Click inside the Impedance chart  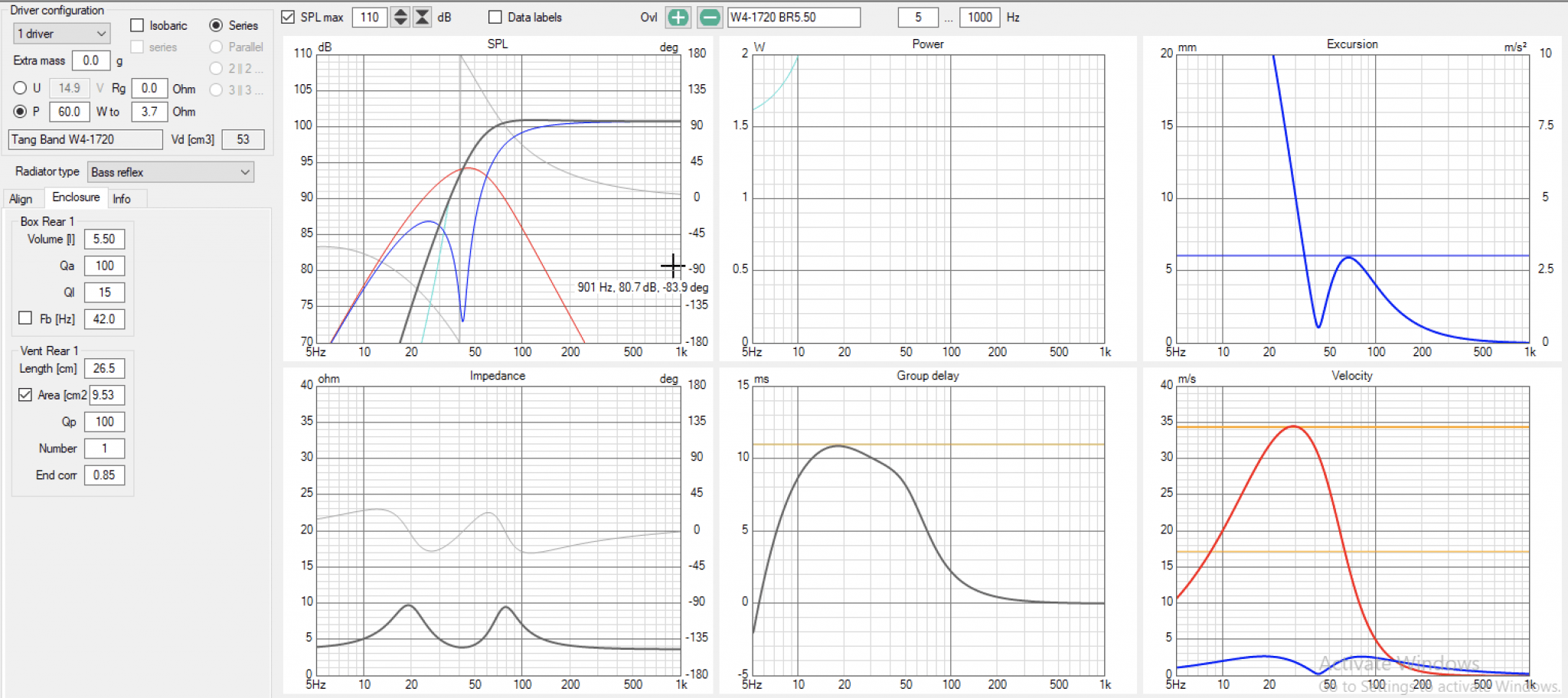[498, 530]
